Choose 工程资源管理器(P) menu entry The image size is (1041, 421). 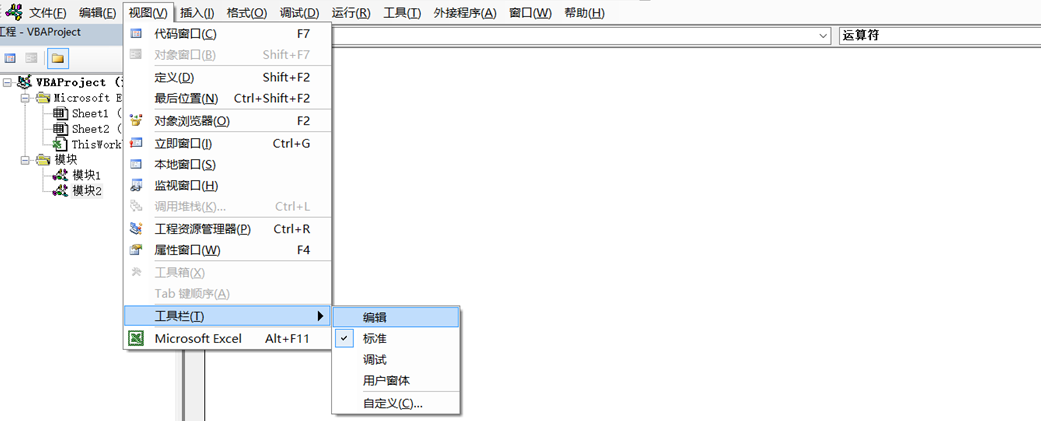pos(228,229)
